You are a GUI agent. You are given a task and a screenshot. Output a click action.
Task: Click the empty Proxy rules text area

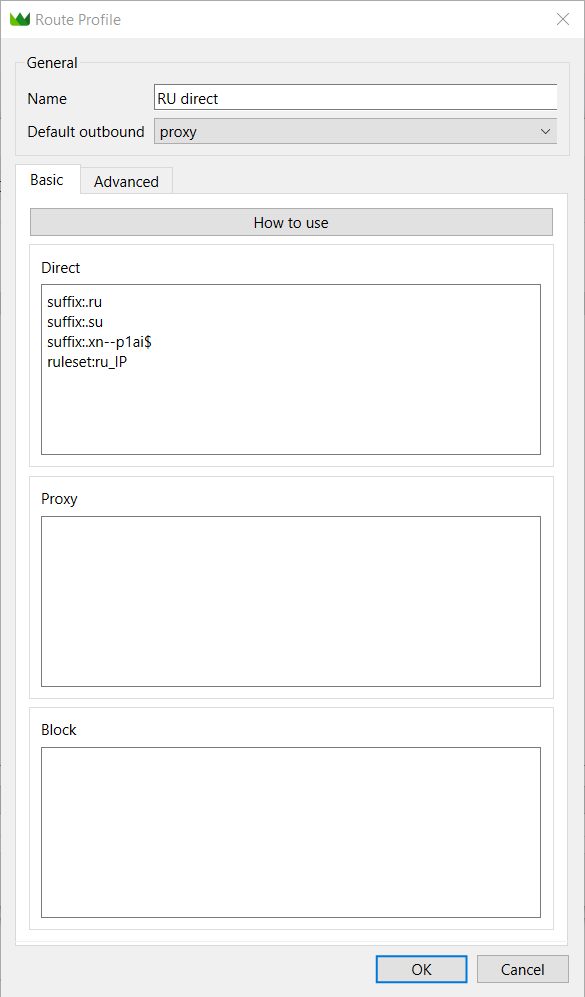291,601
